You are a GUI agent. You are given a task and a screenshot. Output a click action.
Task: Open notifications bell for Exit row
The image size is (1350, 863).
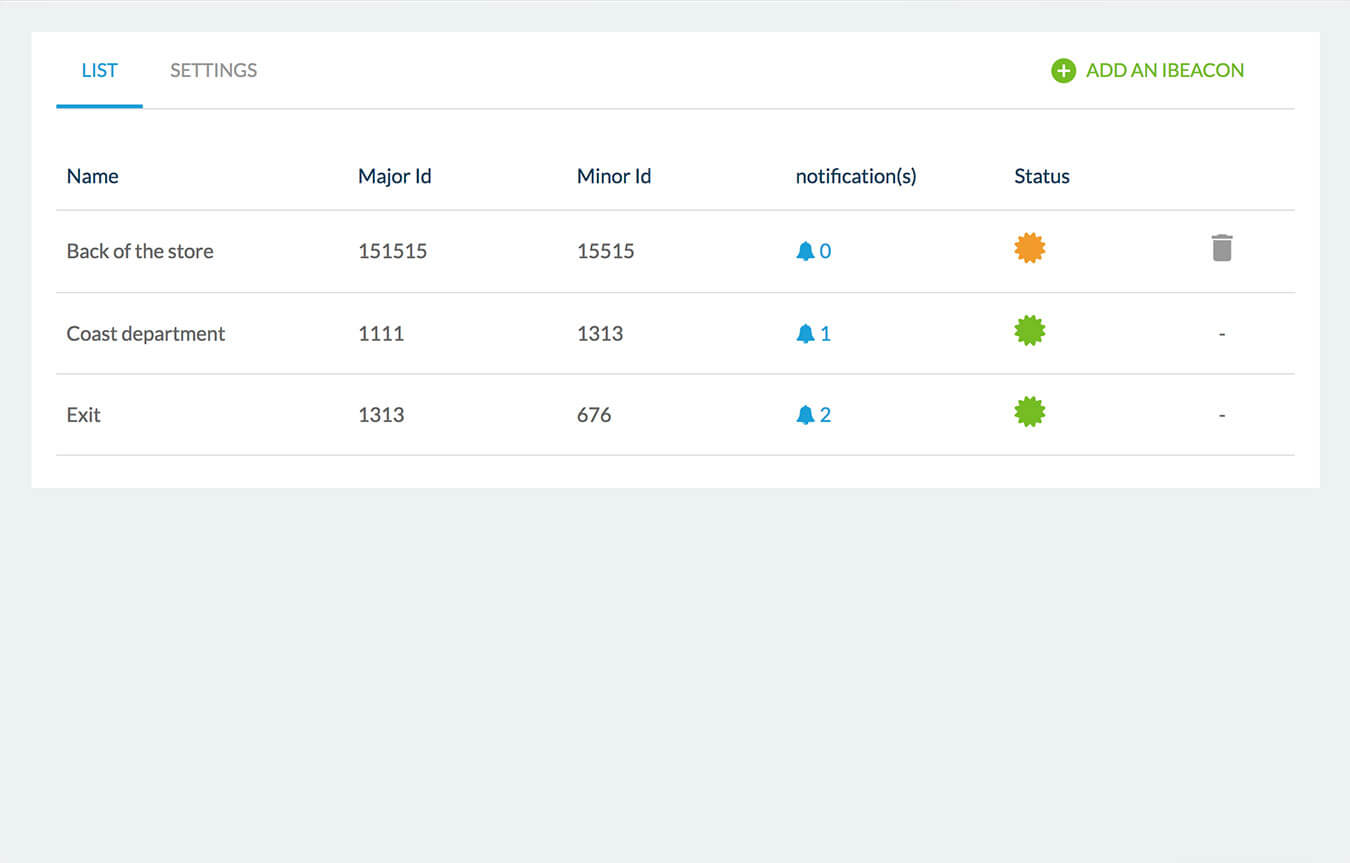pyautogui.click(x=805, y=415)
